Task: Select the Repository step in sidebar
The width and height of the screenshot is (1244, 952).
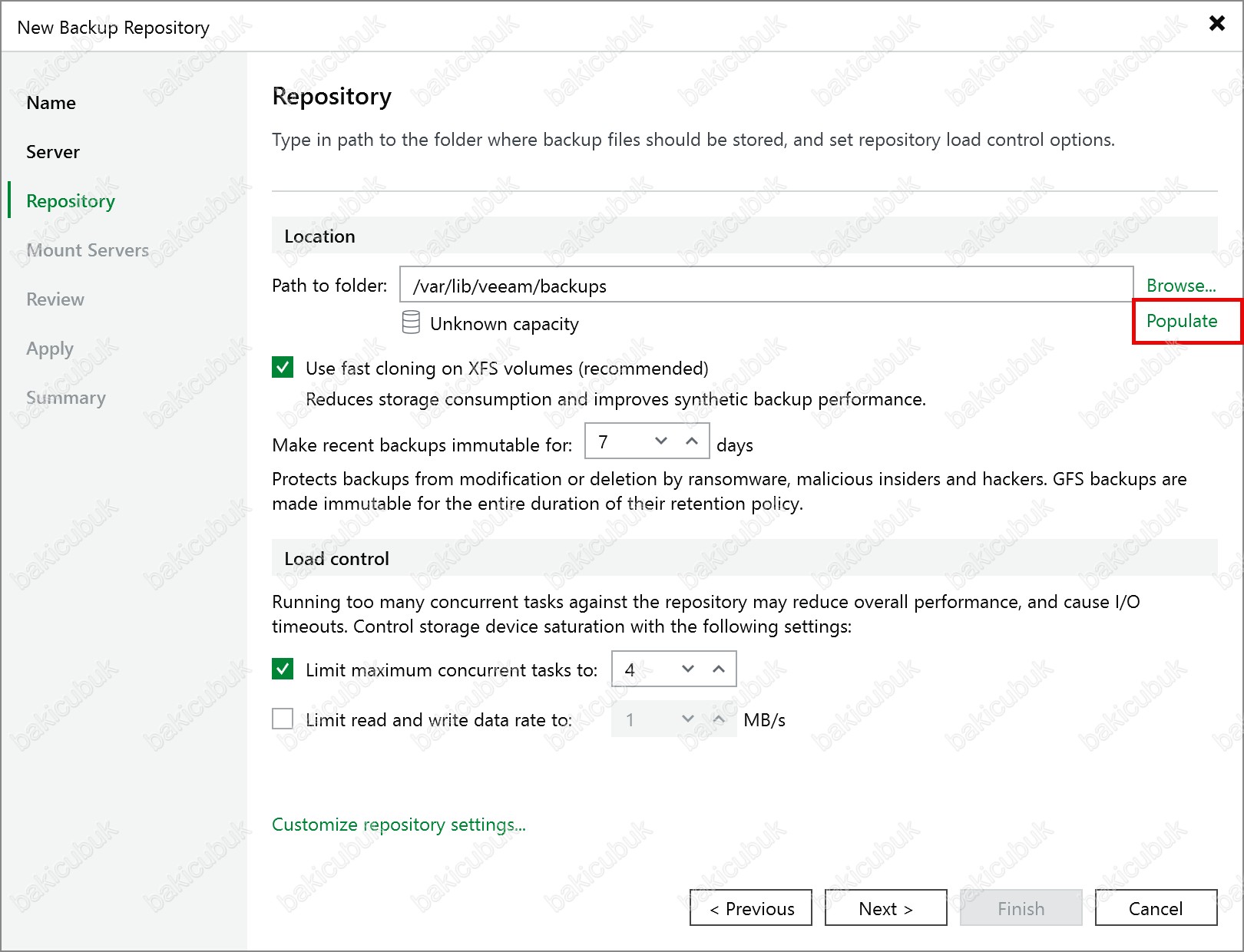Action: click(x=71, y=201)
